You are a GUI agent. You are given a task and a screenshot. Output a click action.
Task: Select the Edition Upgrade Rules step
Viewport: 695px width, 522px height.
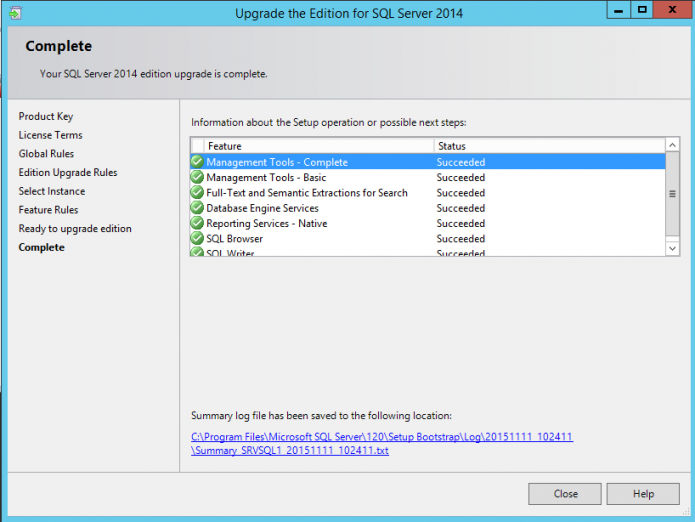point(68,173)
